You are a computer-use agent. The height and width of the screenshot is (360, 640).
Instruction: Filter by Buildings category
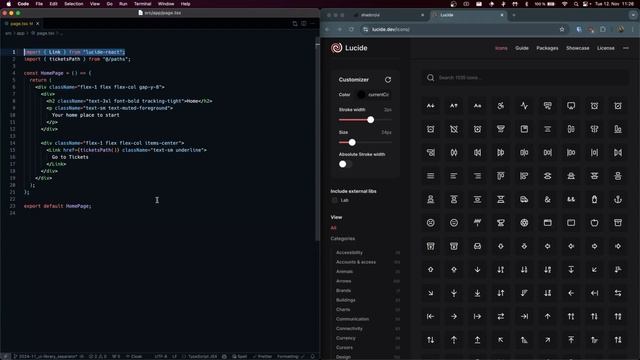click(346, 300)
